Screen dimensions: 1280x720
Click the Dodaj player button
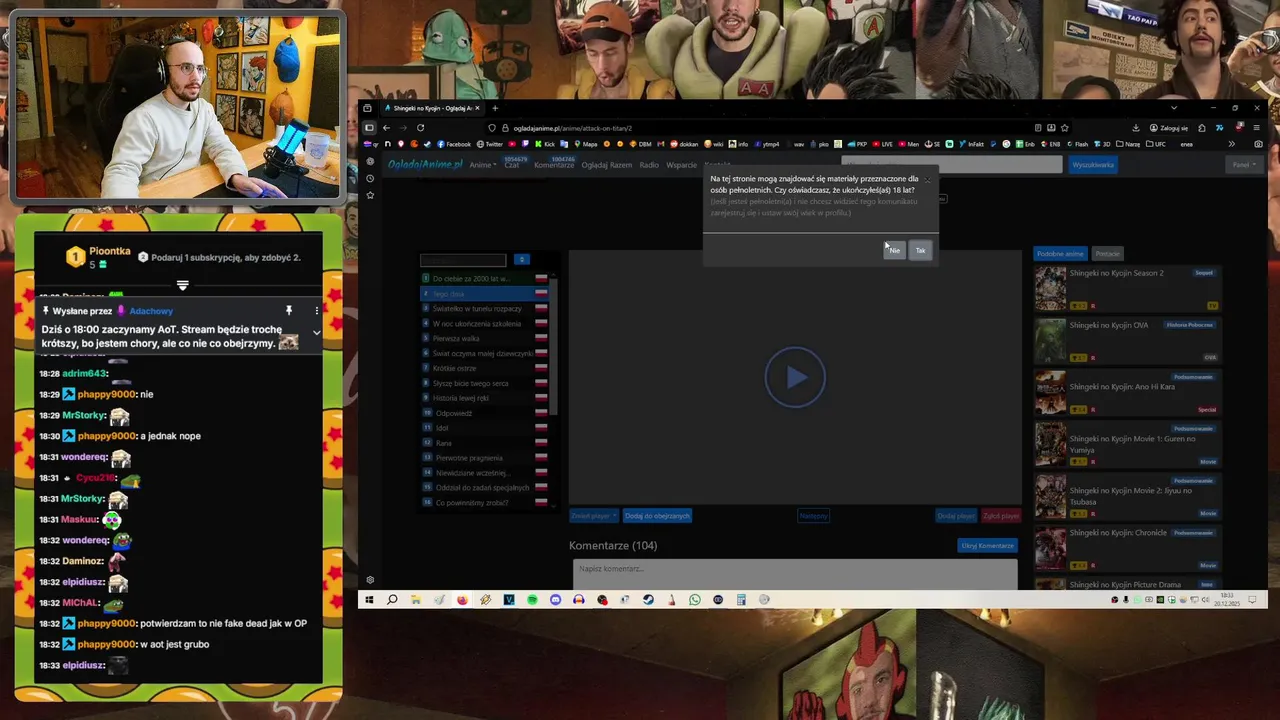[956, 516]
